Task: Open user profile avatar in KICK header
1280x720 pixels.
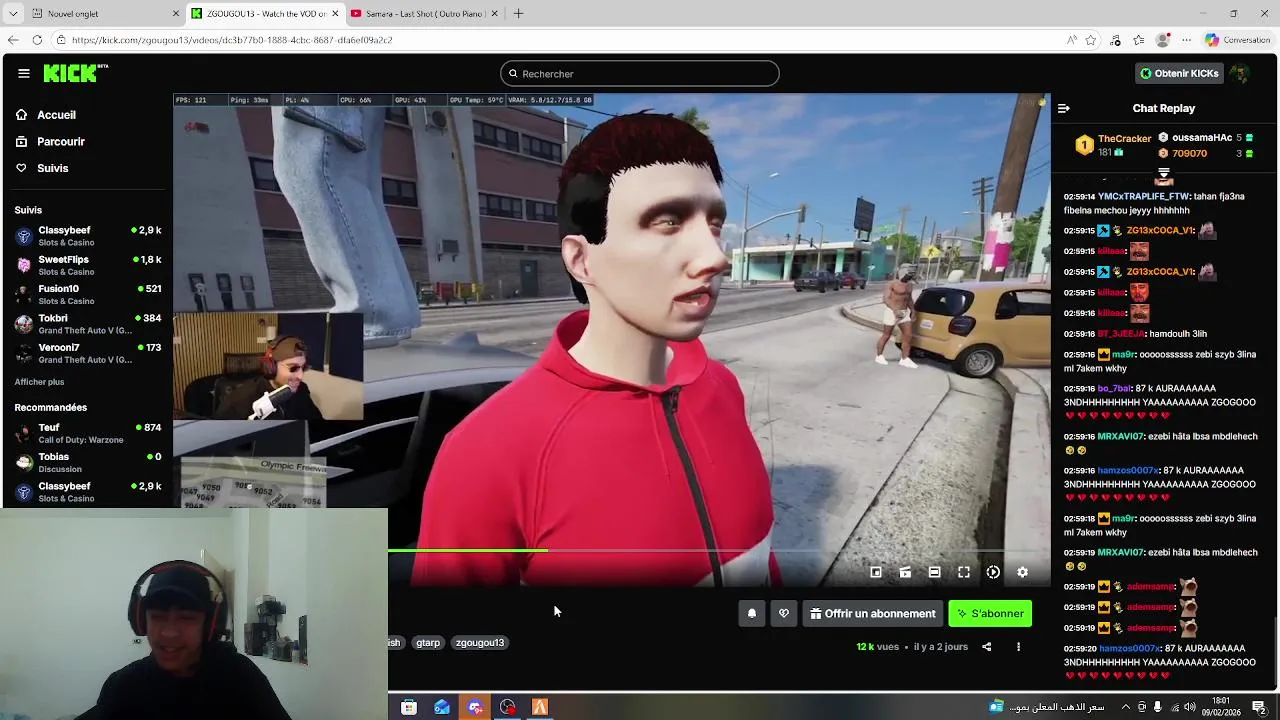Action: tap(1239, 73)
